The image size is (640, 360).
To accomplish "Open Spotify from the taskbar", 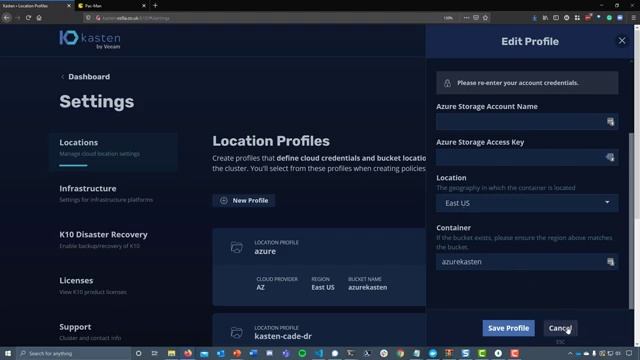I will click(302, 353).
